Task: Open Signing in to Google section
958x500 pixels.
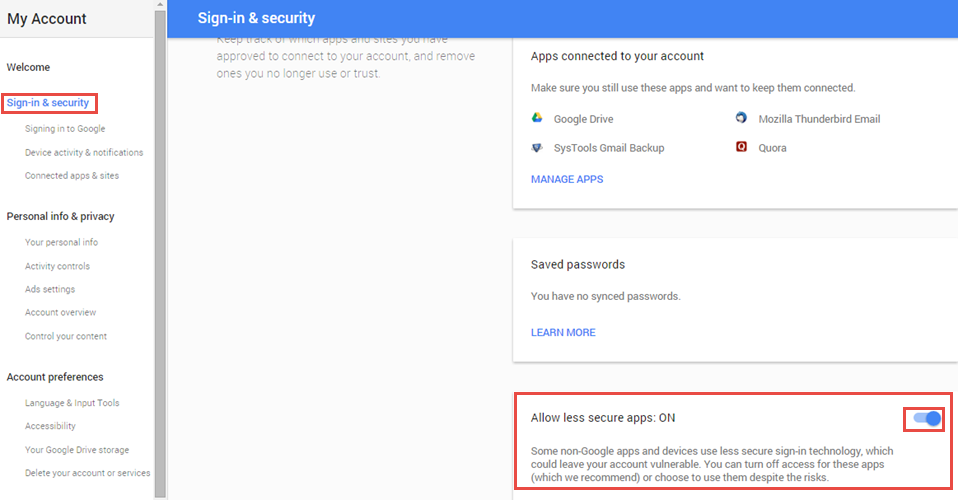Action: coord(65,129)
